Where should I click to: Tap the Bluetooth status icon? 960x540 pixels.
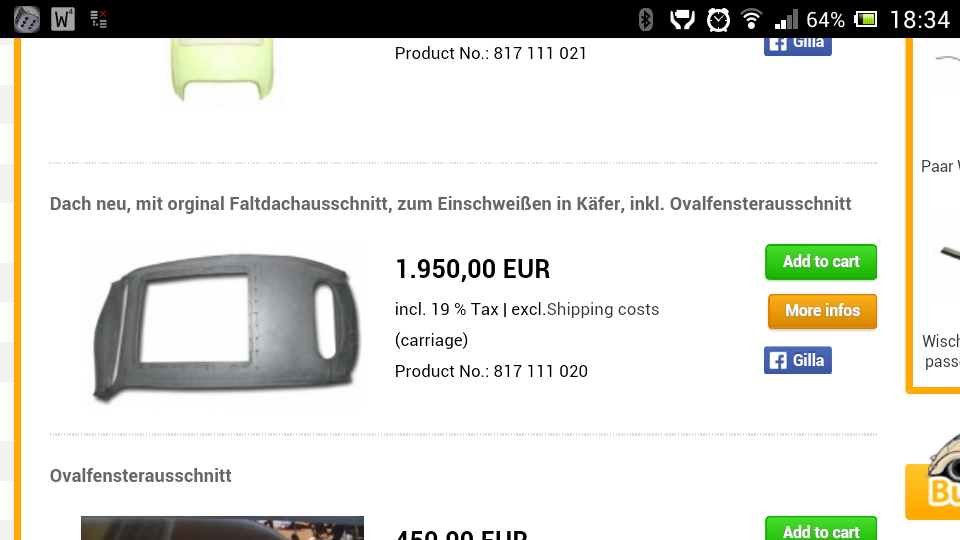[x=645, y=20]
